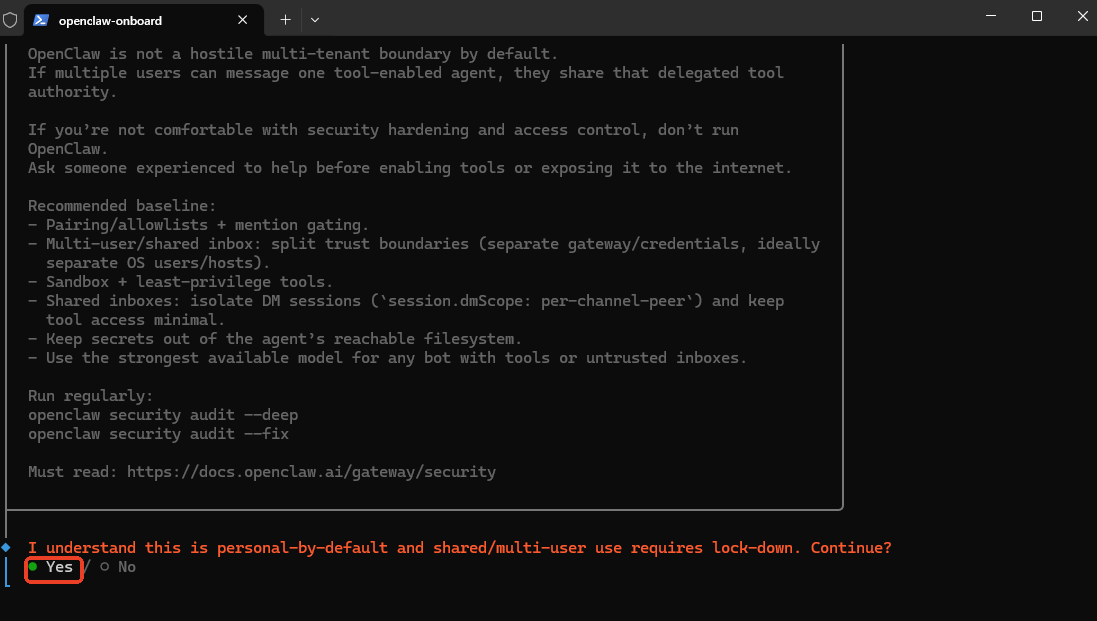Image resolution: width=1097 pixels, height=621 pixels.
Task: Open the docs.openclaw.ai gateway security link
Action: (311, 471)
